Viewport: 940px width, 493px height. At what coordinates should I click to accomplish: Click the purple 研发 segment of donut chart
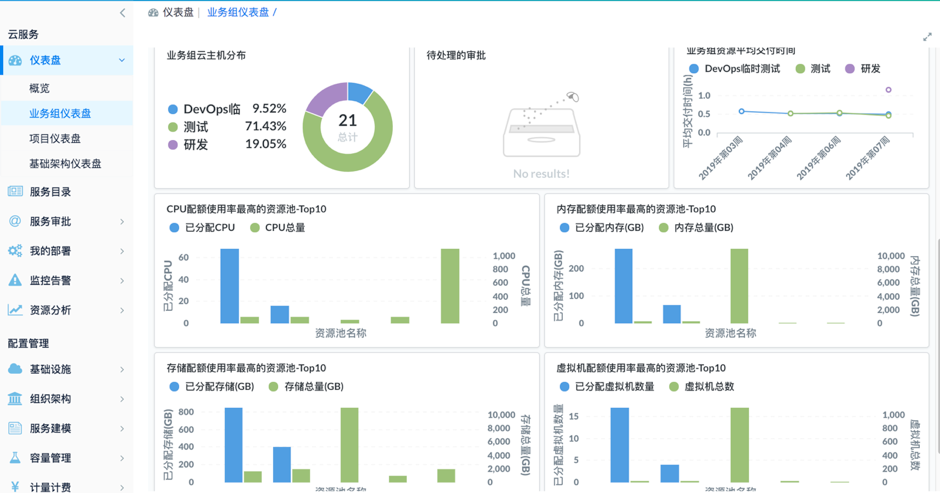[x=325, y=98]
